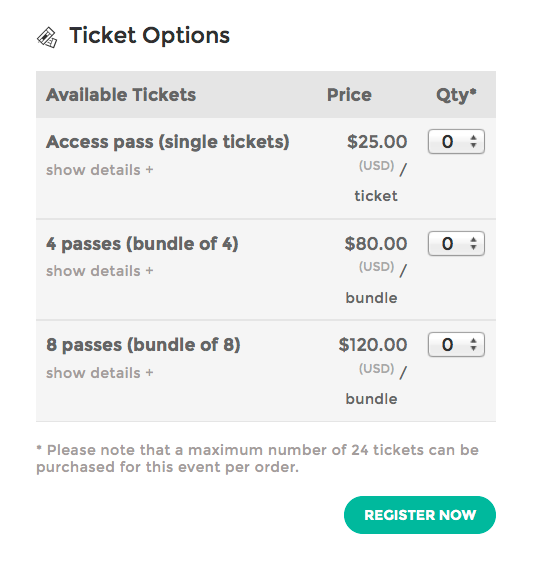The width and height of the screenshot is (533, 562).
Task: Click the ticket icon beside Ticket Options
Action: pyautogui.click(x=47, y=38)
